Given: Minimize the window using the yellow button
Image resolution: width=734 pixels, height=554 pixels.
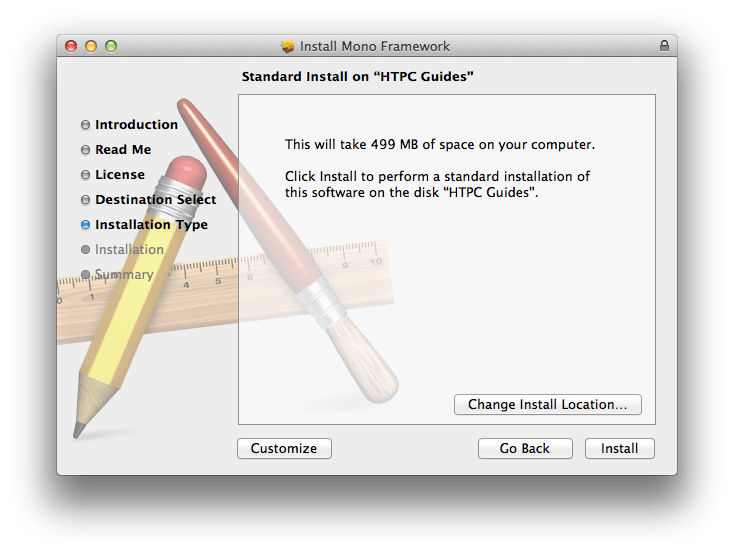Looking at the screenshot, I should [91, 46].
